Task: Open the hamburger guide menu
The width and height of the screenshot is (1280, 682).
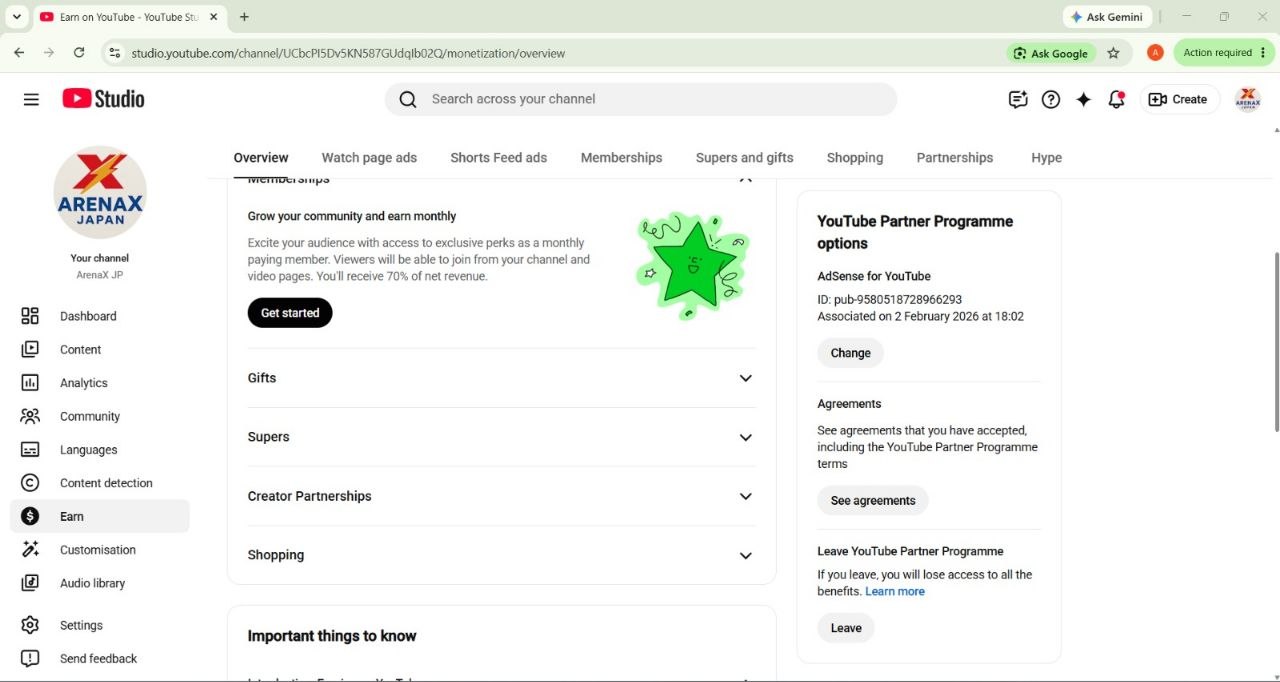Action: (x=31, y=99)
